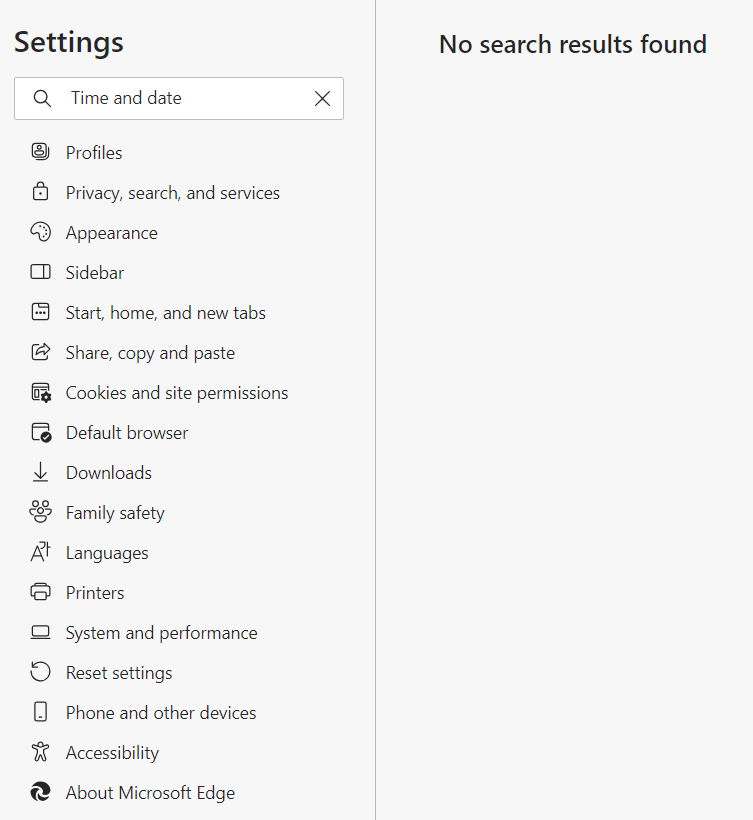Click the Appearance palette icon

[40, 232]
